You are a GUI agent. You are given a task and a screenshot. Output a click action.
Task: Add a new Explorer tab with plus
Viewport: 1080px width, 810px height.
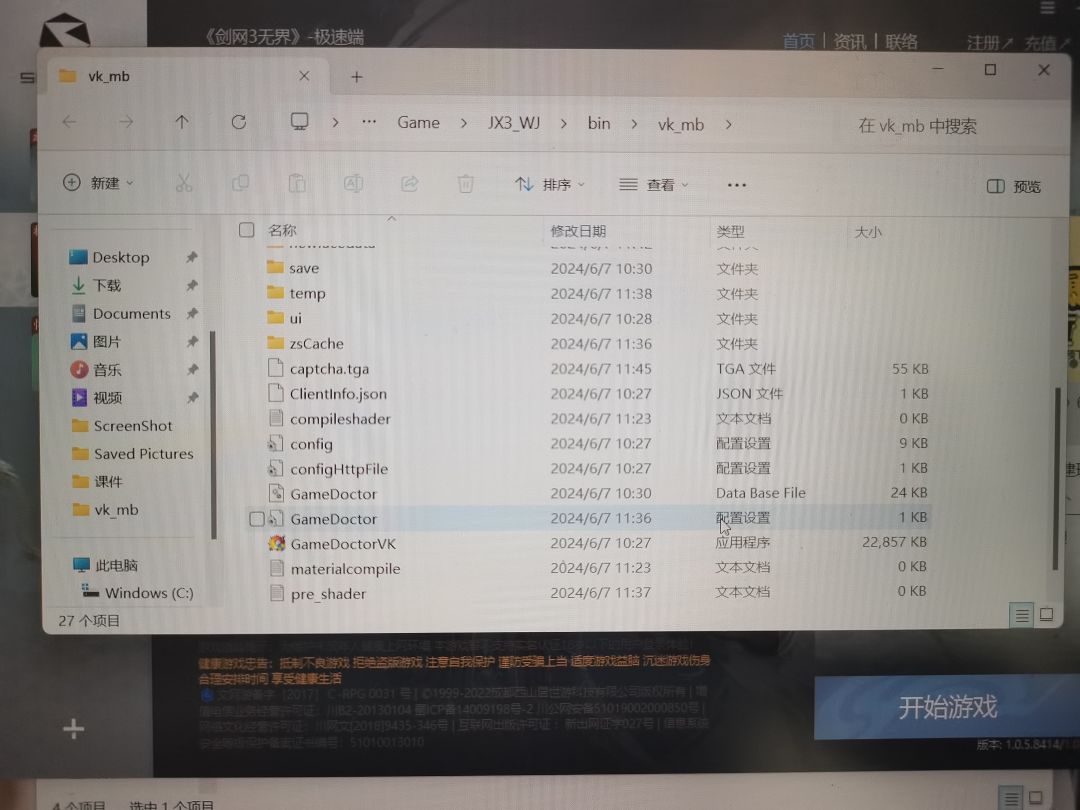[x=357, y=77]
